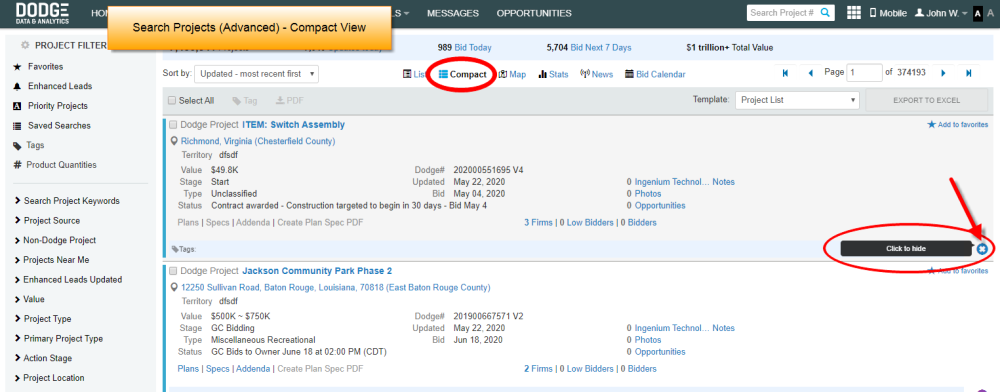Switch to Map view
Screen dimensions: 1000x392
pos(512,75)
